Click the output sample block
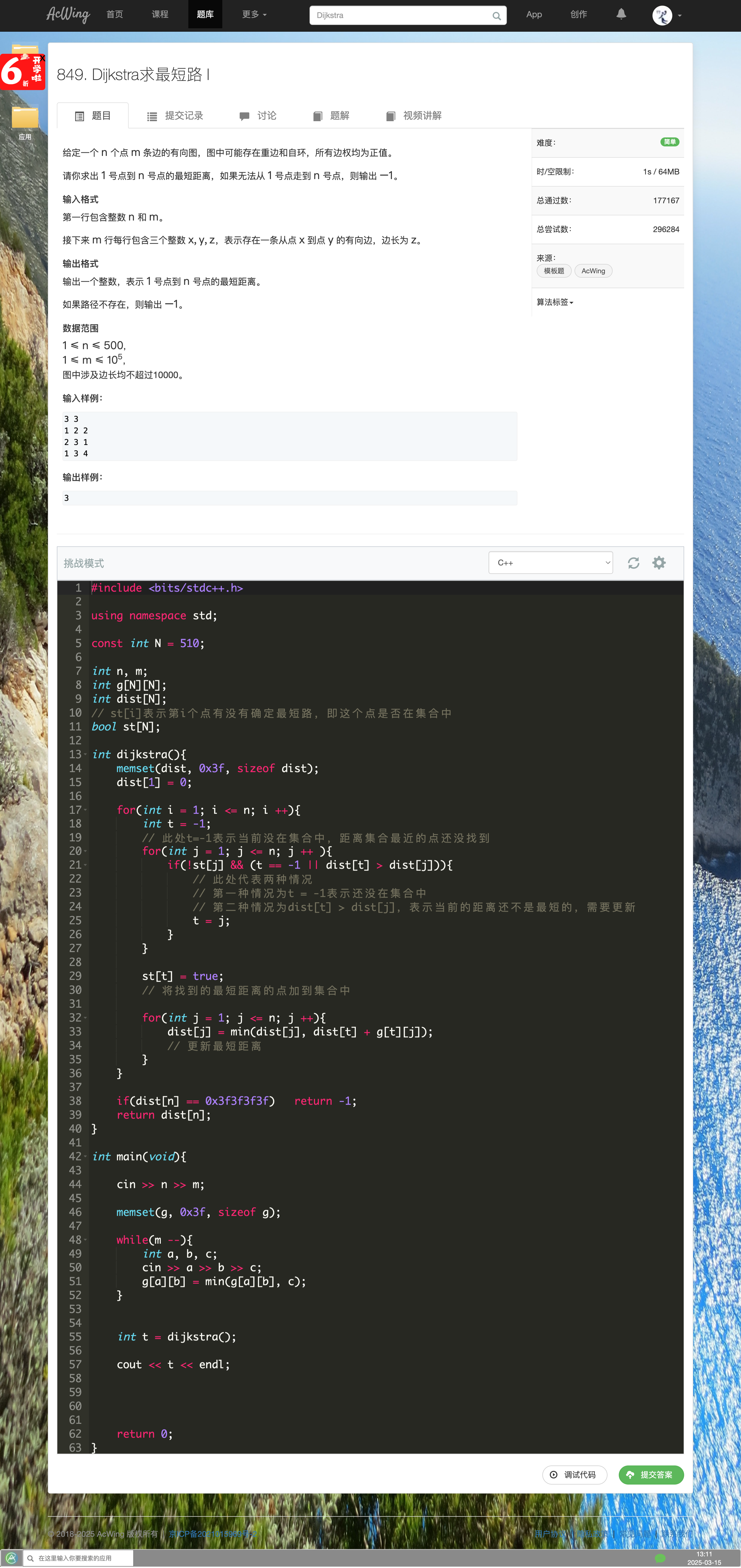Viewport: 741px width, 1568px height. [290, 498]
